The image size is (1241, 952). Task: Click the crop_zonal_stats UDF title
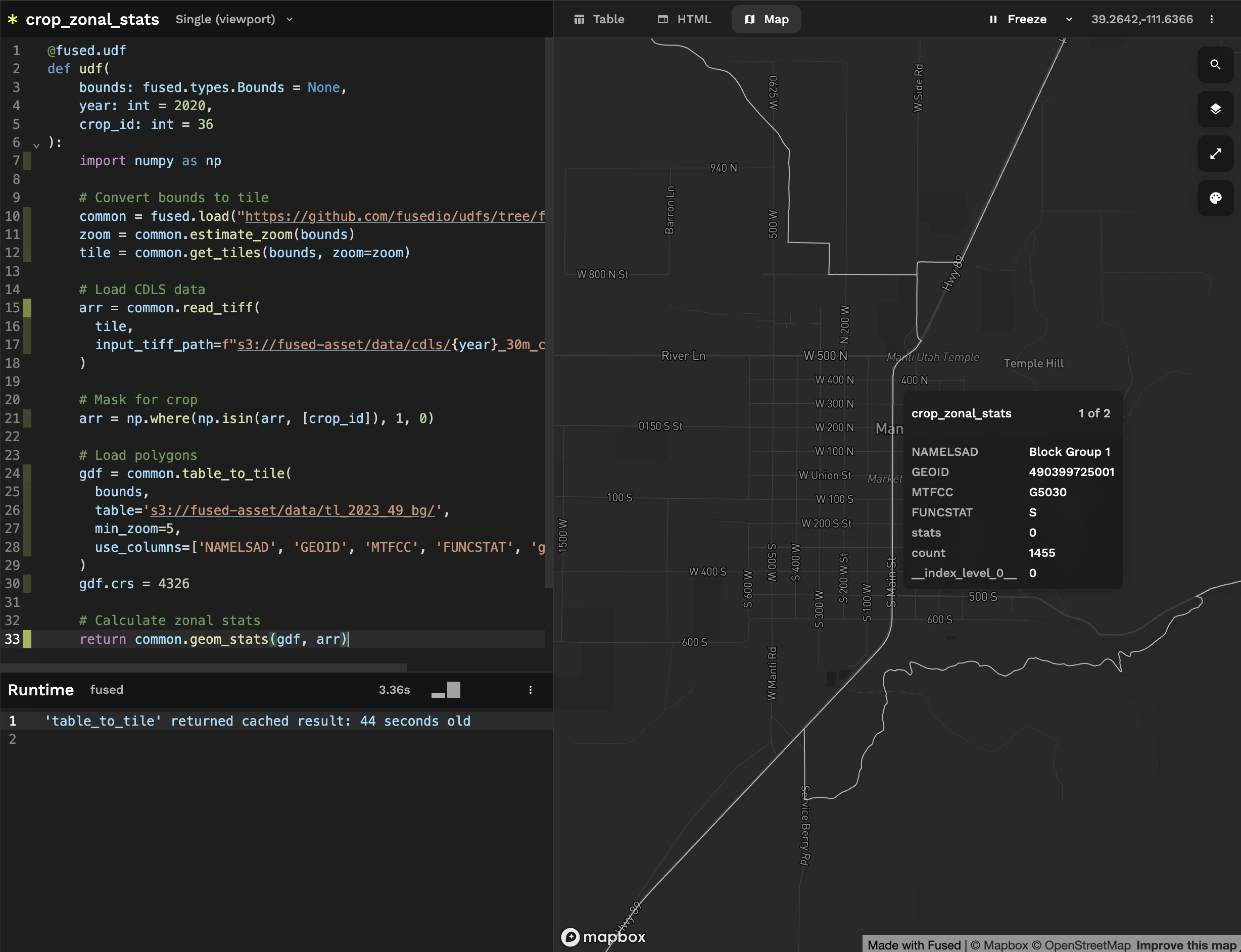(92, 19)
